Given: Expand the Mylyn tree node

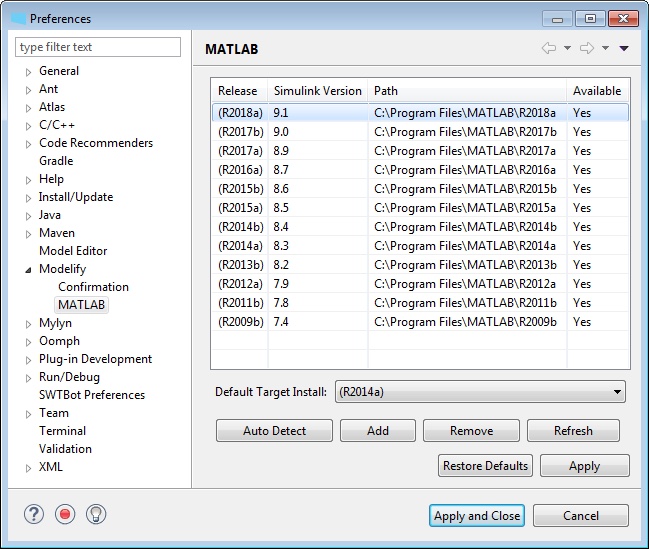Looking at the screenshot, I should [x=28, y=324].
